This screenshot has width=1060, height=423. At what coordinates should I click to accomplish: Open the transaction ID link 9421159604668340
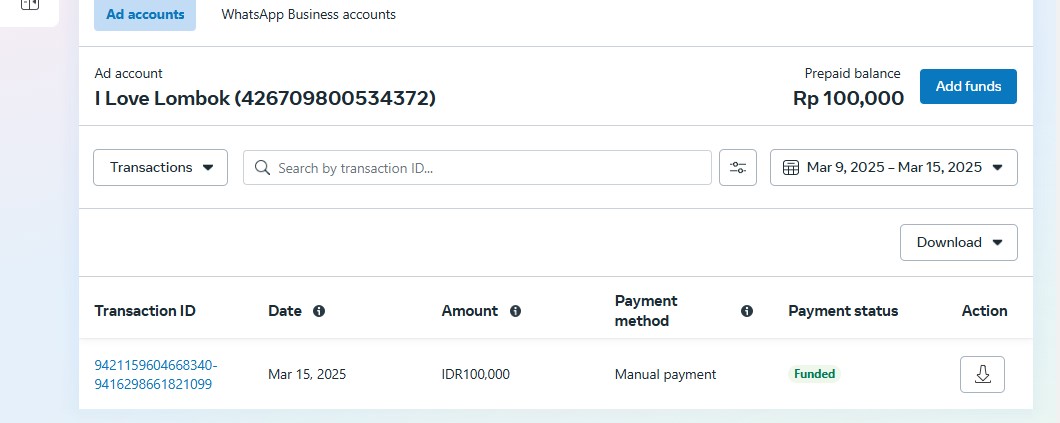coord(155,365)
